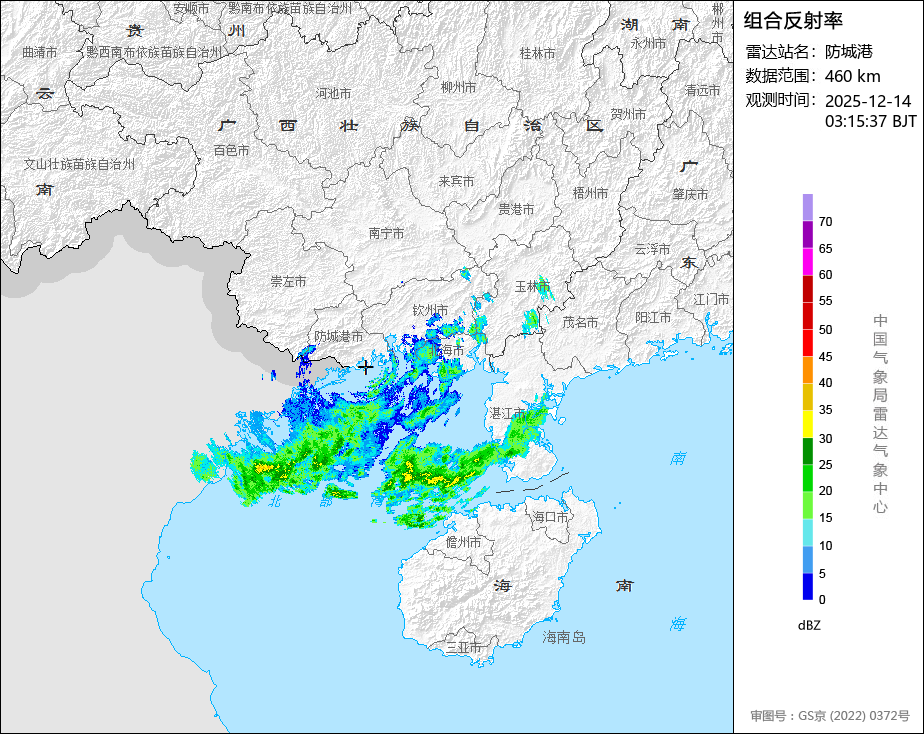This screenshot has height=734, width=924.
Task: Click the 数据范围 460 km text
Action: coord(813,76)
